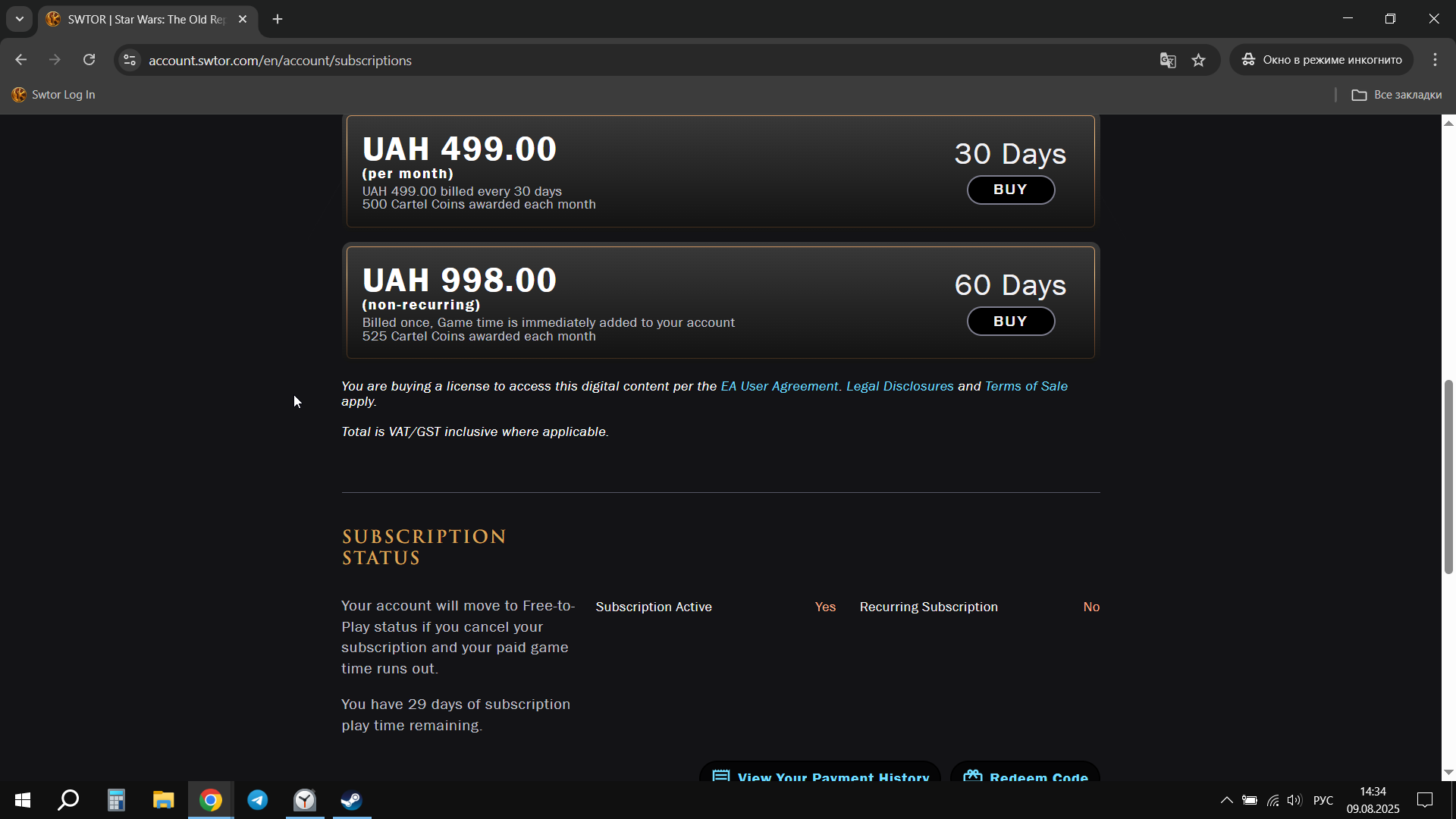1456x819 pixels.
Task: Click the browser forward arrow
Action: (x=55, y=60)
